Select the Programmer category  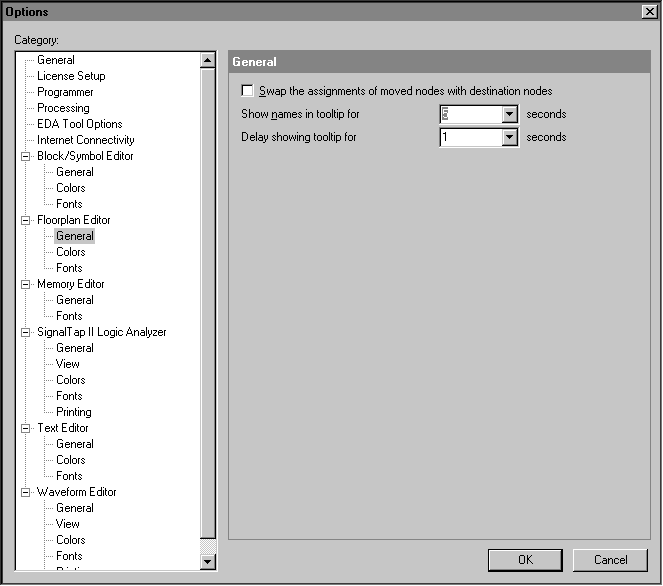[65, 92]
